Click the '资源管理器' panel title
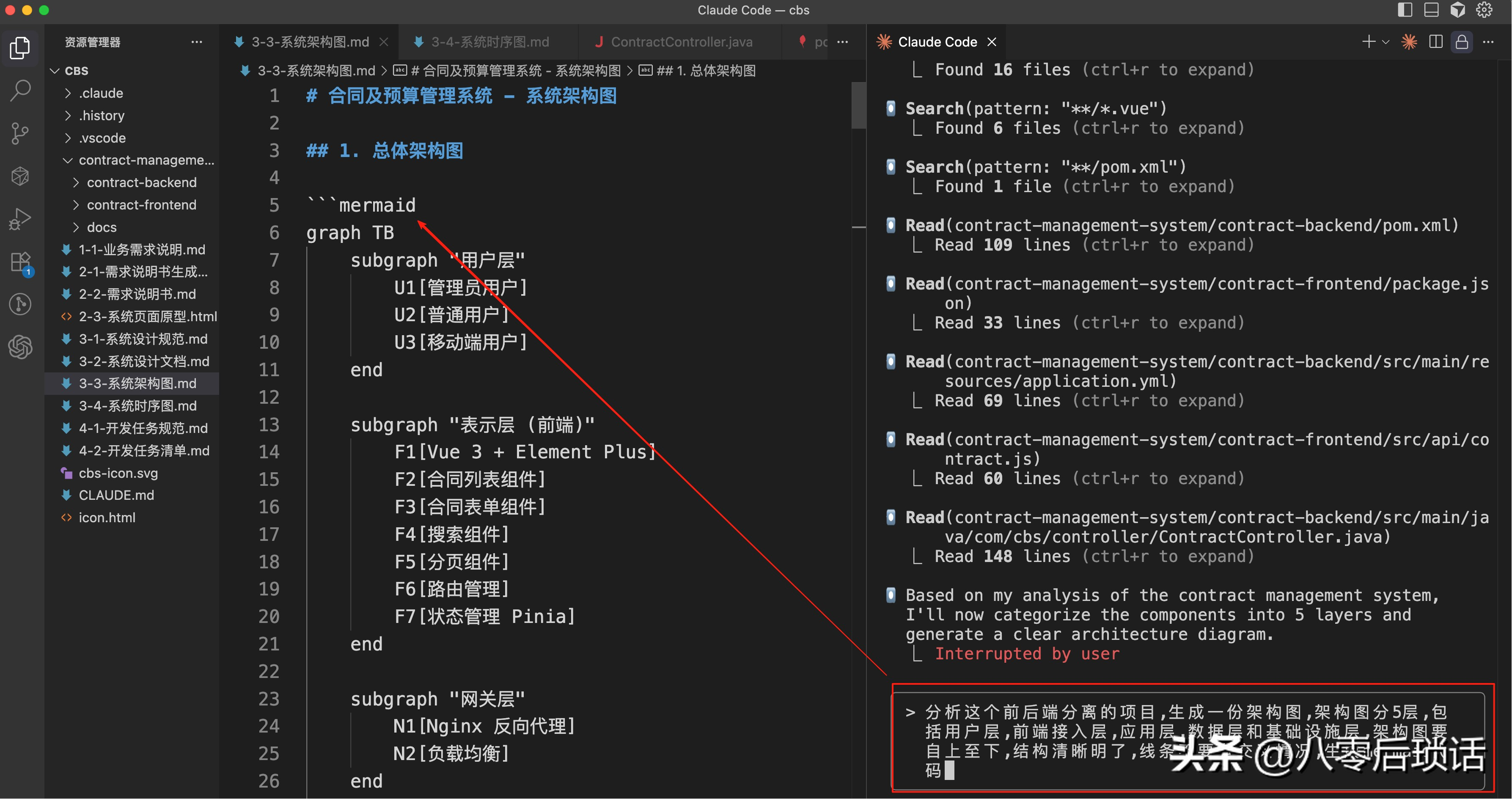The width and height of the screenshot is (1512, 799). 92,42
